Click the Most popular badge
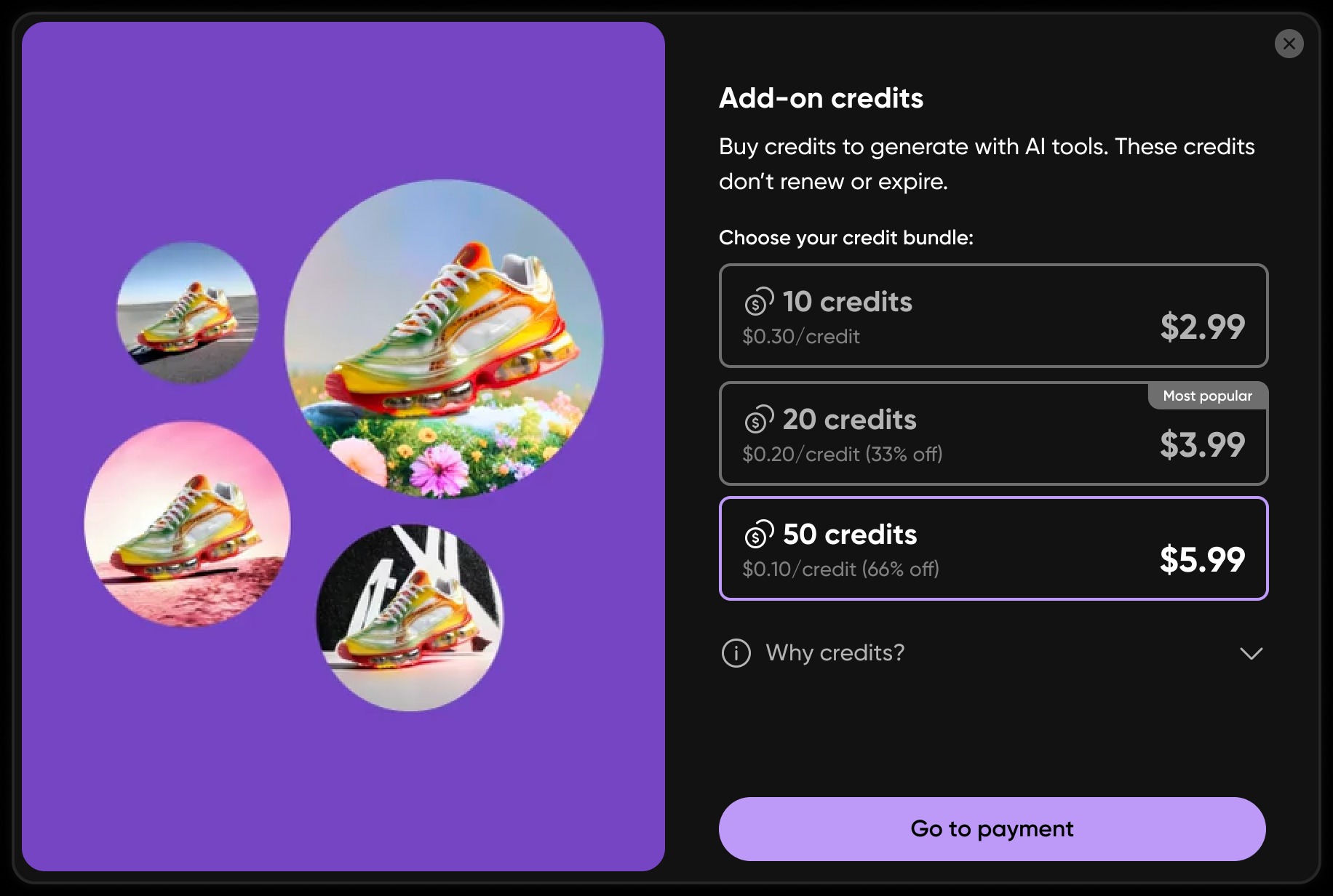Viewport: 1333px width, 896px height. [x=1208, y=396]
